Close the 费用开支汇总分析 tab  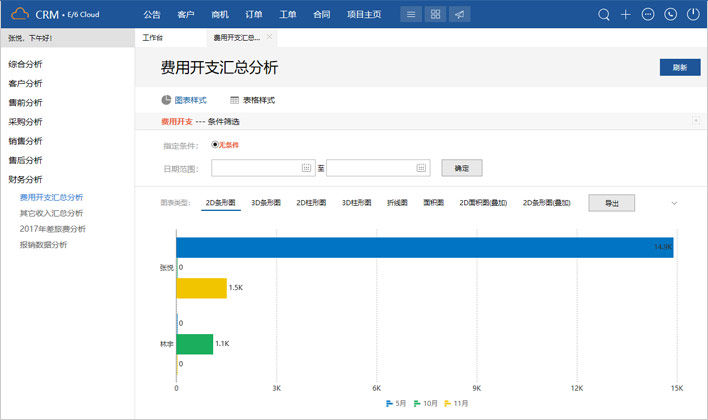tap(269, 36)
